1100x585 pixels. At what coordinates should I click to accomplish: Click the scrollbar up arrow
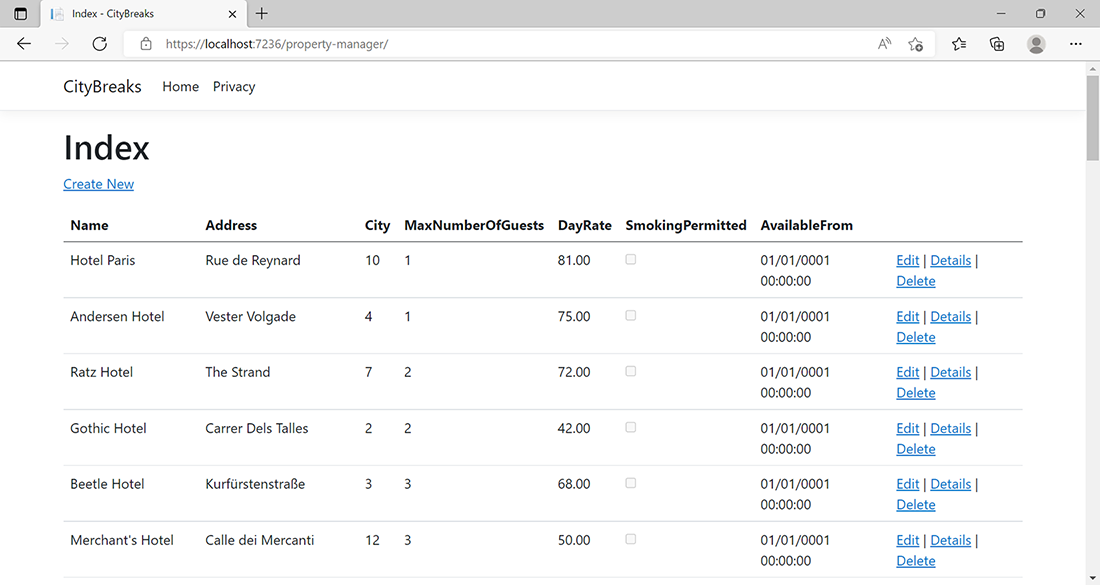pos(1093,69)
